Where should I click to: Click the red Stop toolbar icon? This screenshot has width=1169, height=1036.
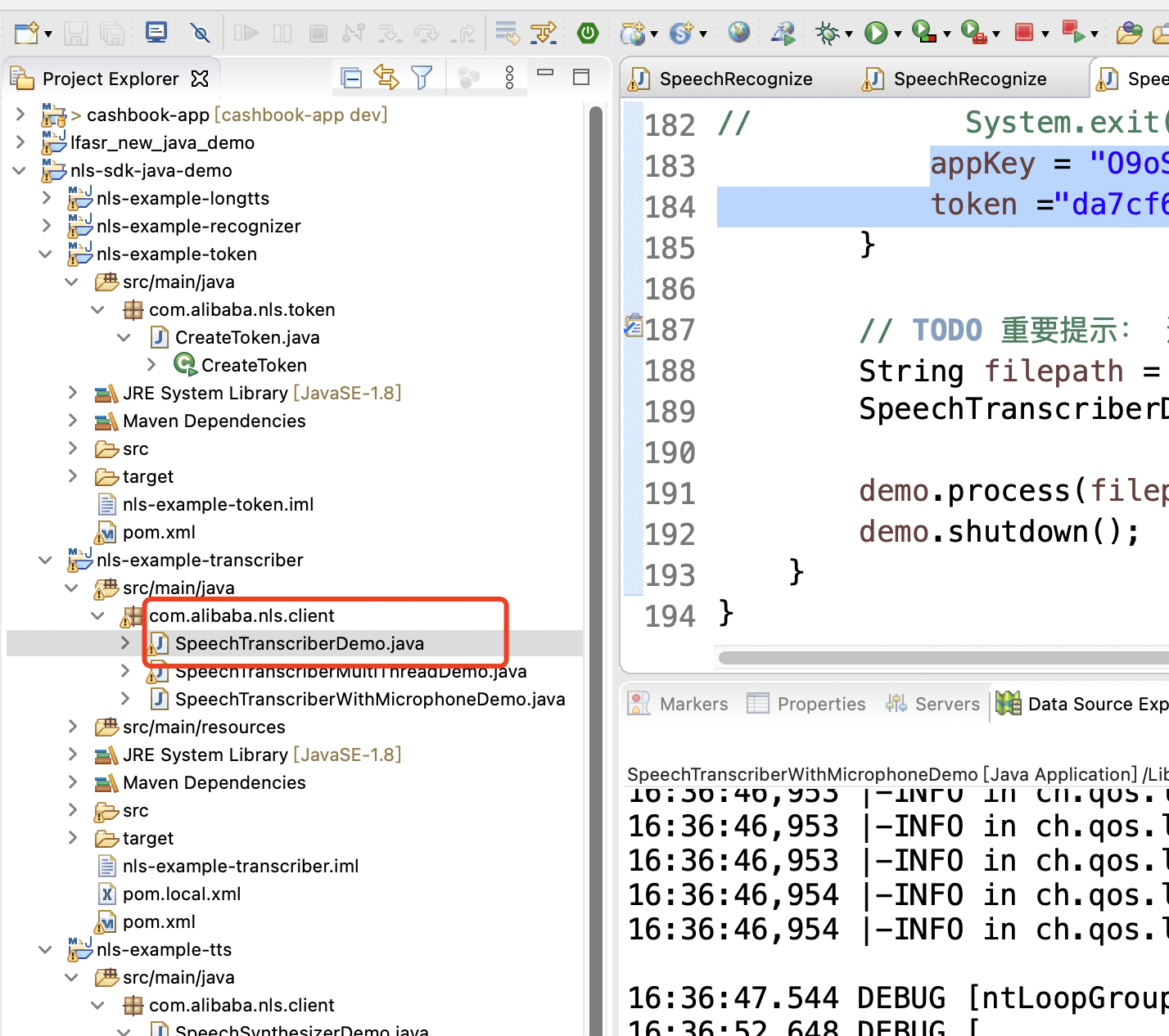1024,32
